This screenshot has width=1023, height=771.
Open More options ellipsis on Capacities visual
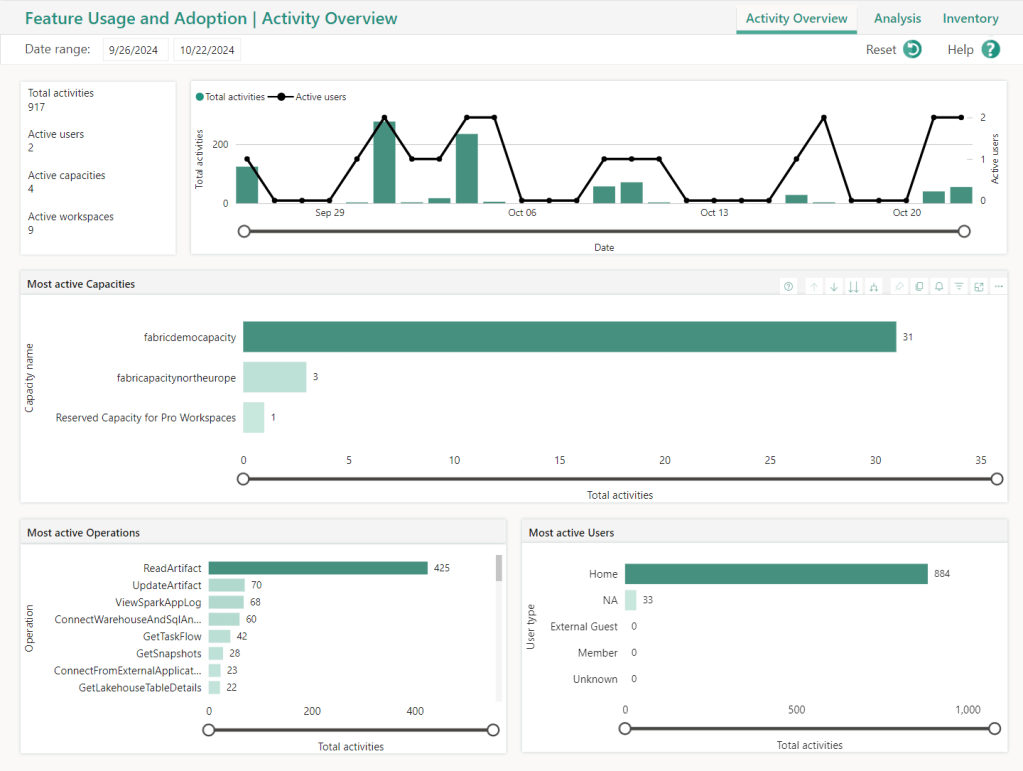coord(998,287)
